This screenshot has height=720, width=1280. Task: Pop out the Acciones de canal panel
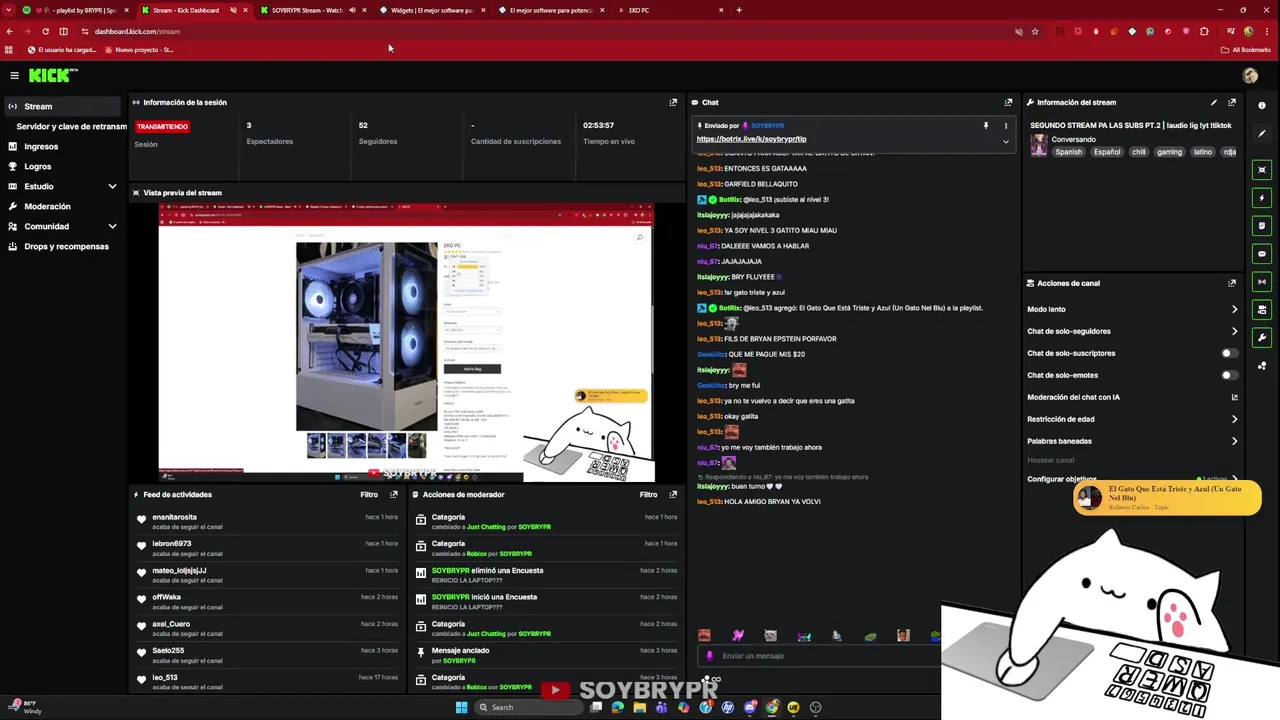click(1232, 283)
